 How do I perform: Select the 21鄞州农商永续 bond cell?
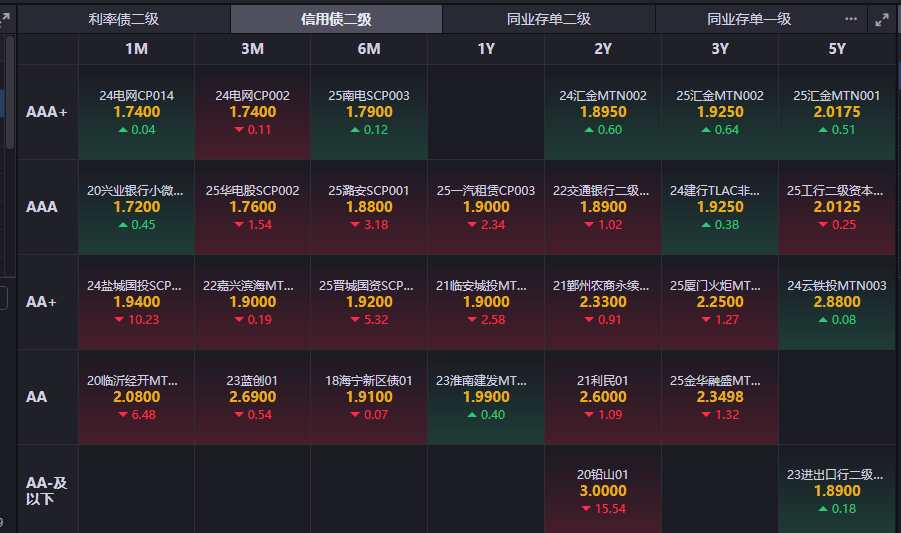click(603, 302)
